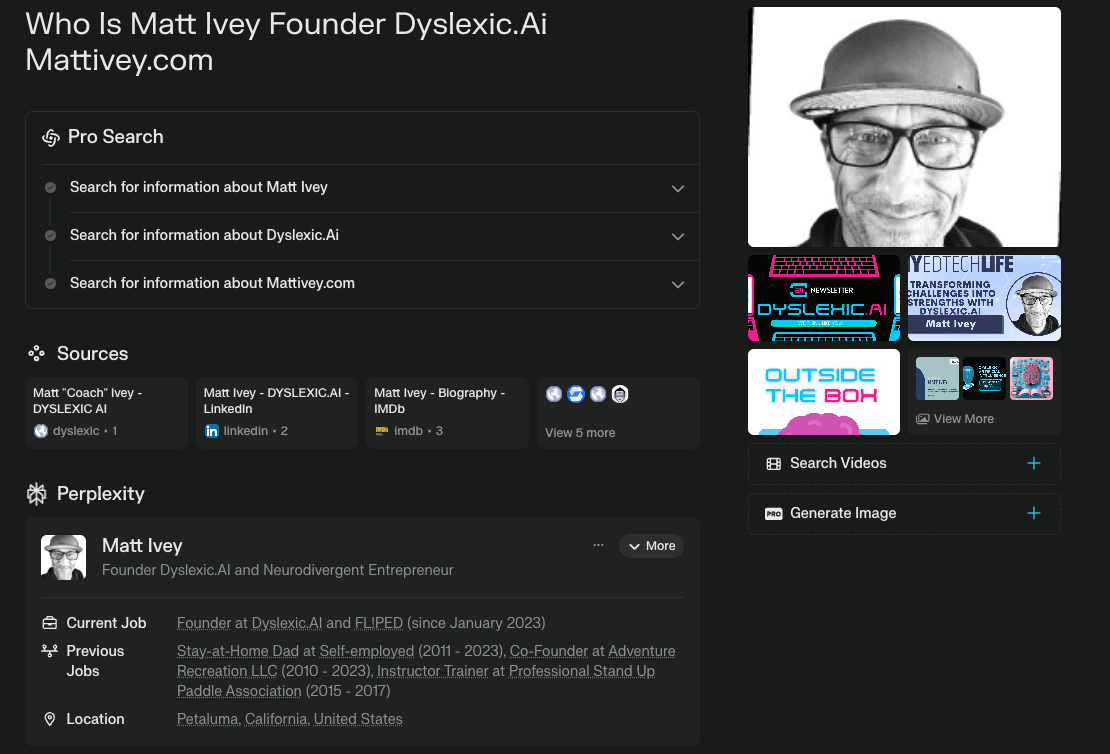Click the checkmark beside Dyslexic.Ai search step
The height and width of the screenshot is (754, 1110).
coord(50,235)
